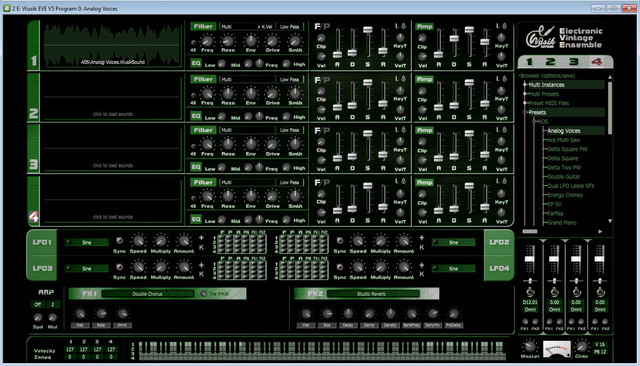The image size is (640, 366).
Task: Click the LFO1 Speed knob
Action: coord(138,241)
